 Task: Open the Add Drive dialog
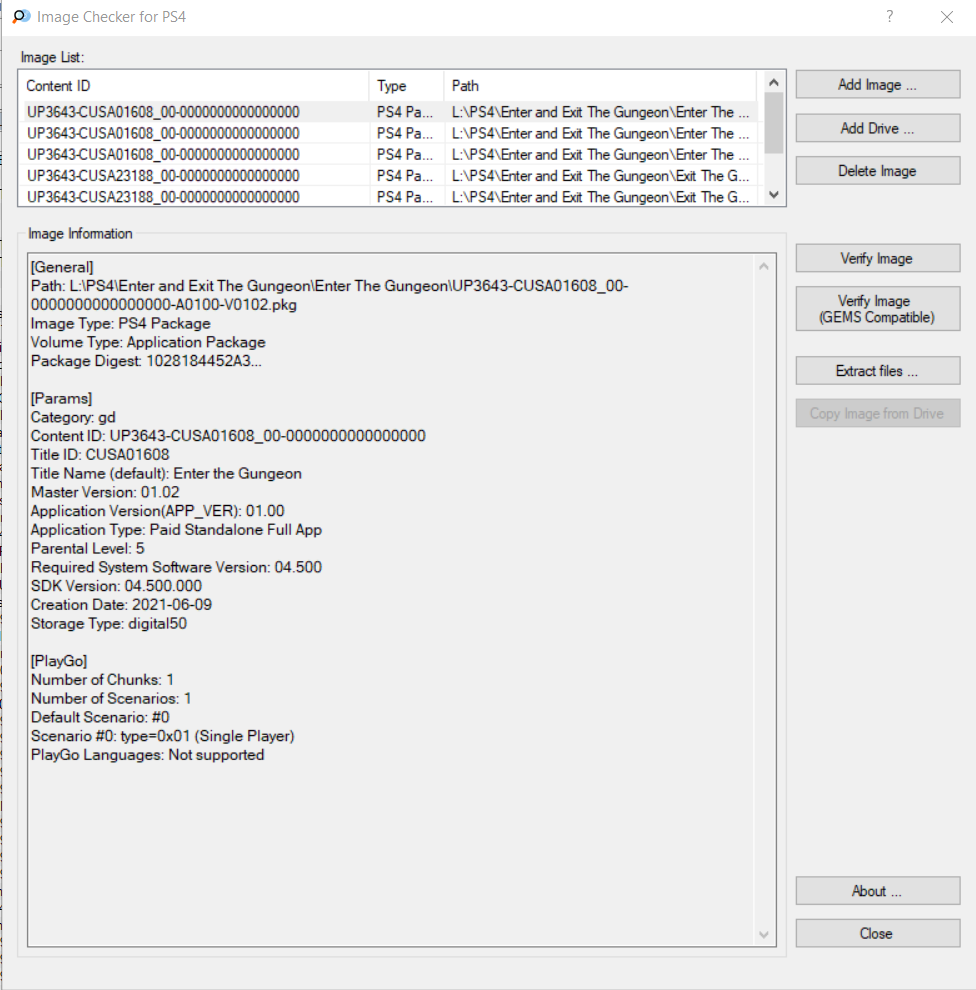[878, 128]
